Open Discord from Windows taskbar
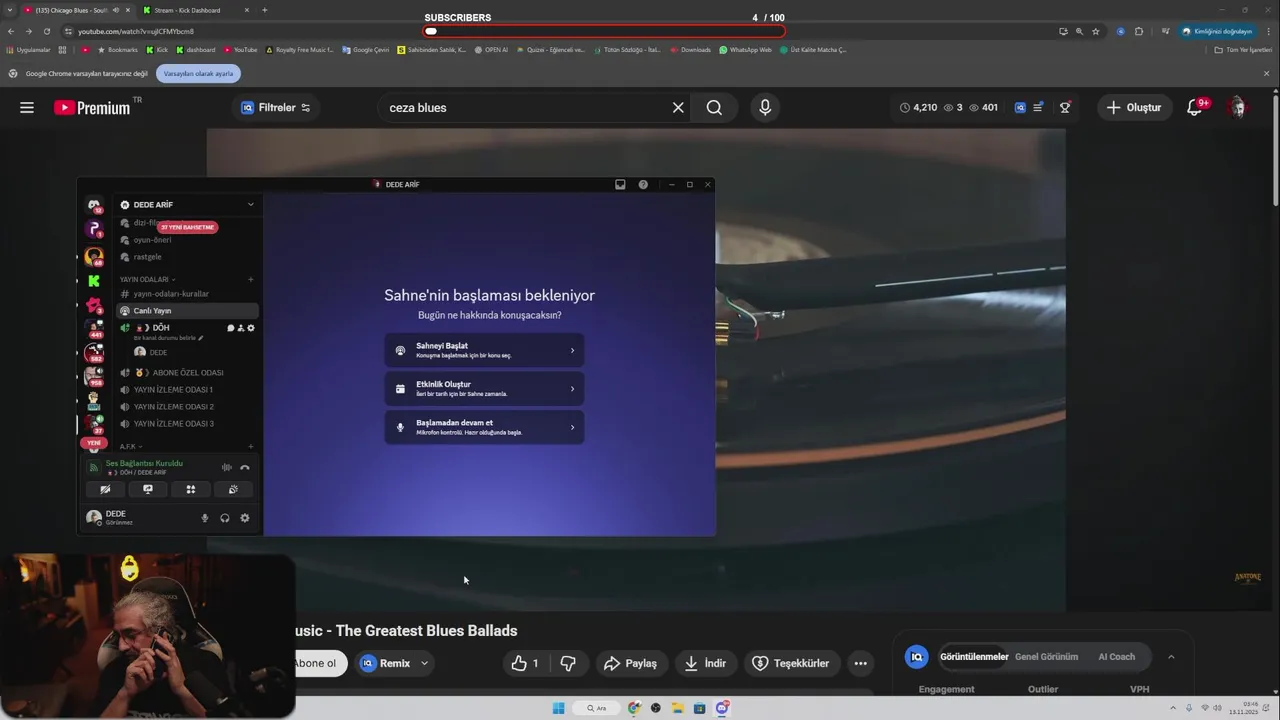Viewport: 1280px width, 720px height. point(722,708)
